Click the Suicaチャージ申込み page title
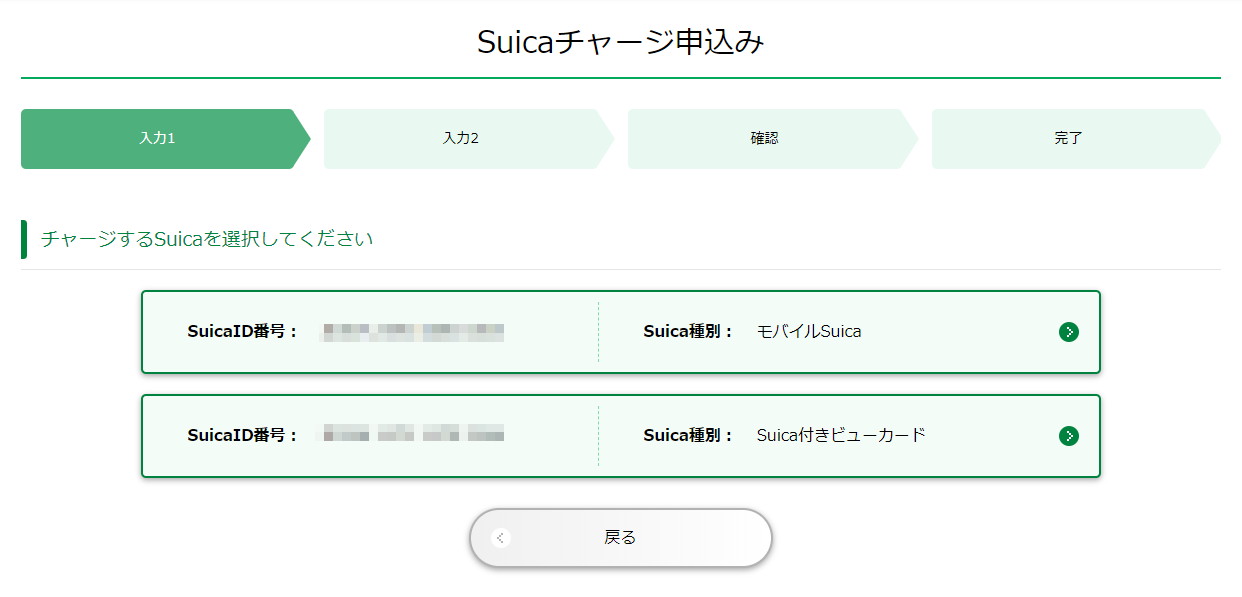The width and height of the screenshot is (1242, 597). click(620, 42)
